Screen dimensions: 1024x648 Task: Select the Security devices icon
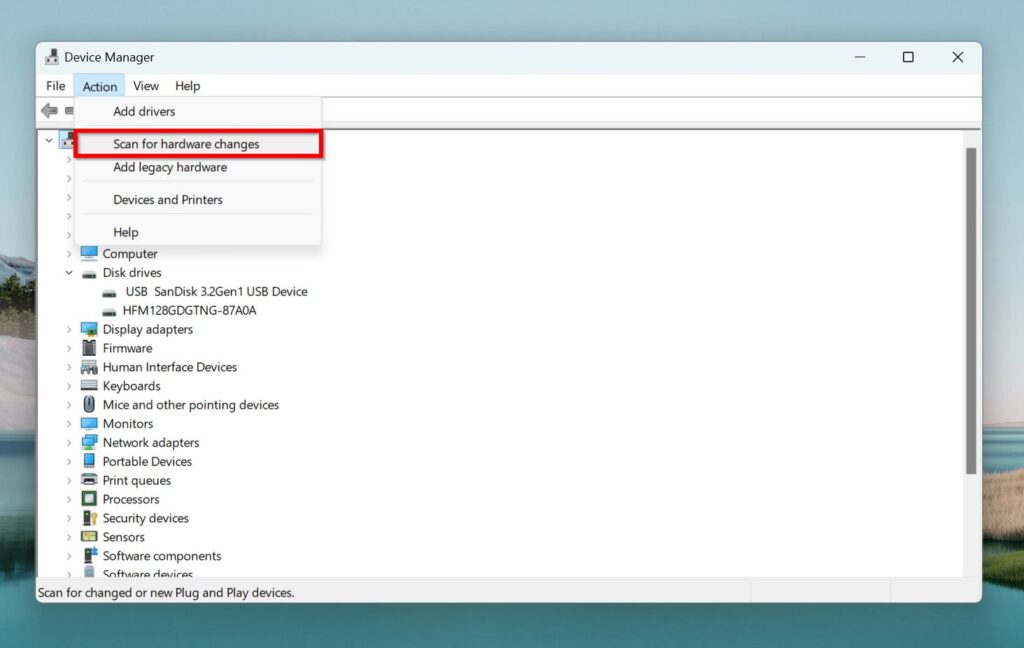coord(88,518)
